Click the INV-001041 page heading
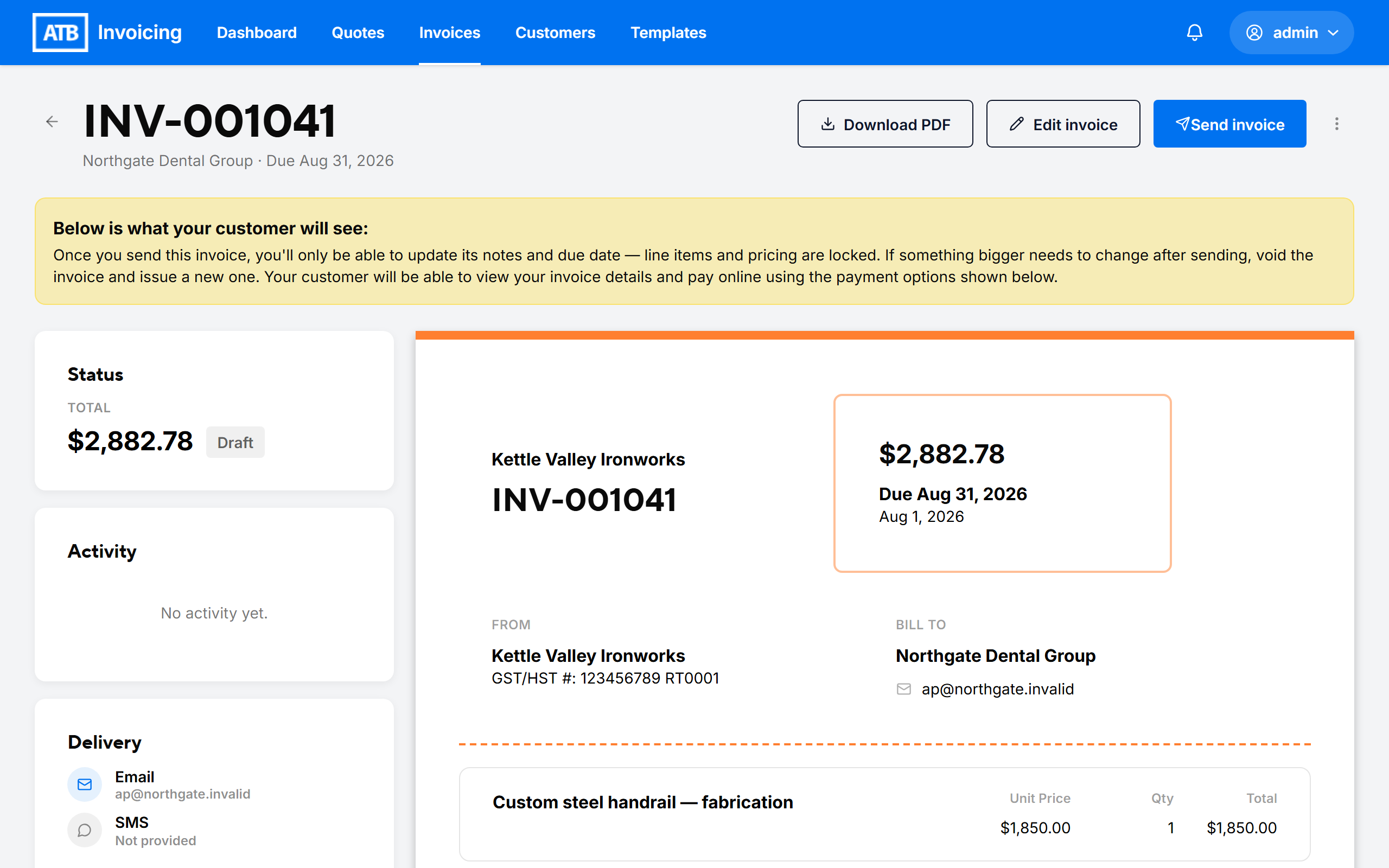 [x=209, y=121]
